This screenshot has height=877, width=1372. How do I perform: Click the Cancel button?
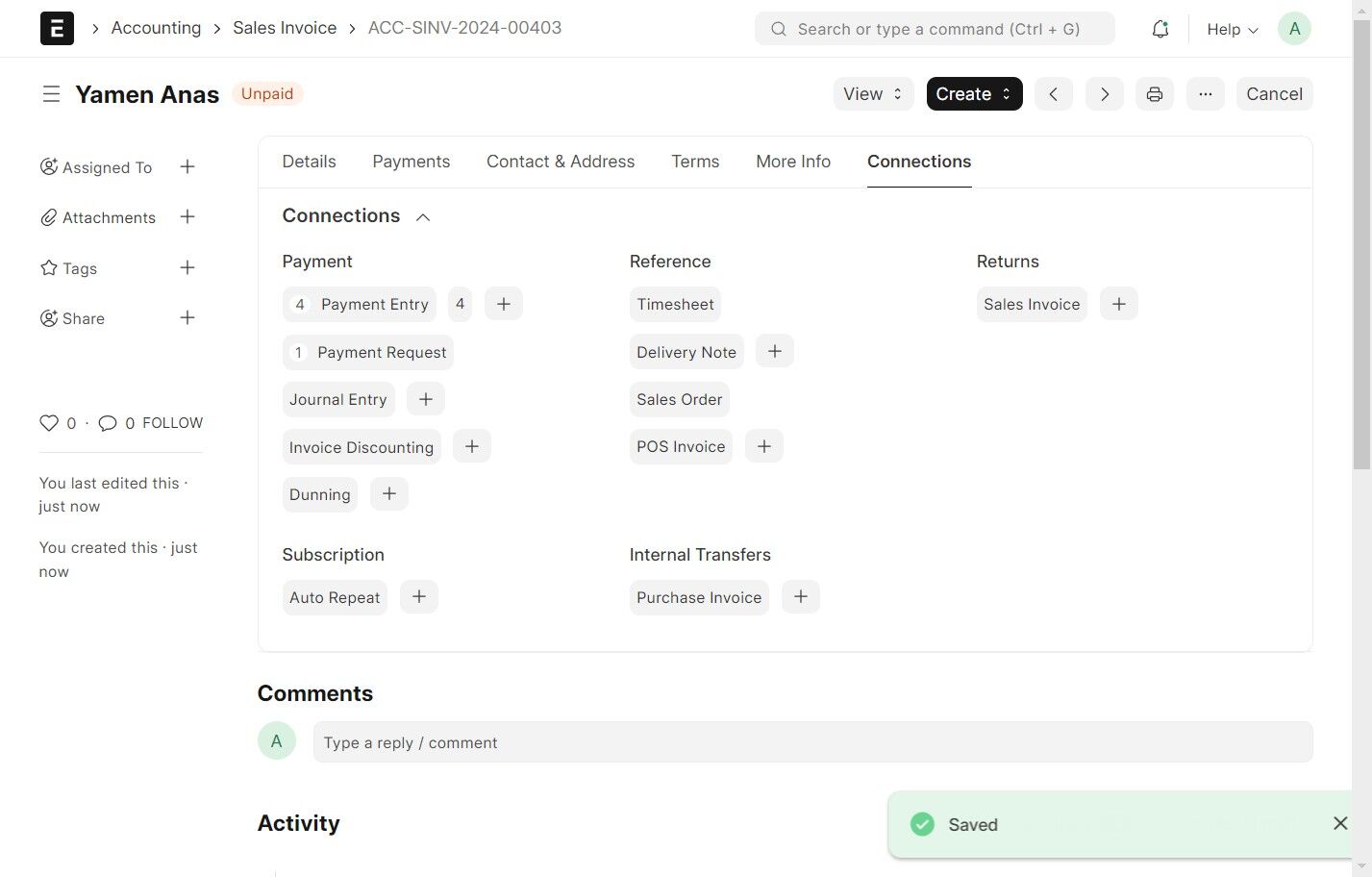point(1274,94)
